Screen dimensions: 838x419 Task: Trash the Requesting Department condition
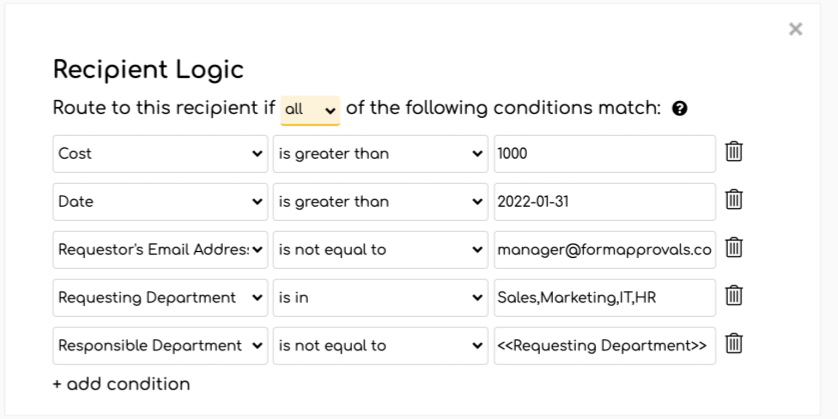(x=734, y=296)
